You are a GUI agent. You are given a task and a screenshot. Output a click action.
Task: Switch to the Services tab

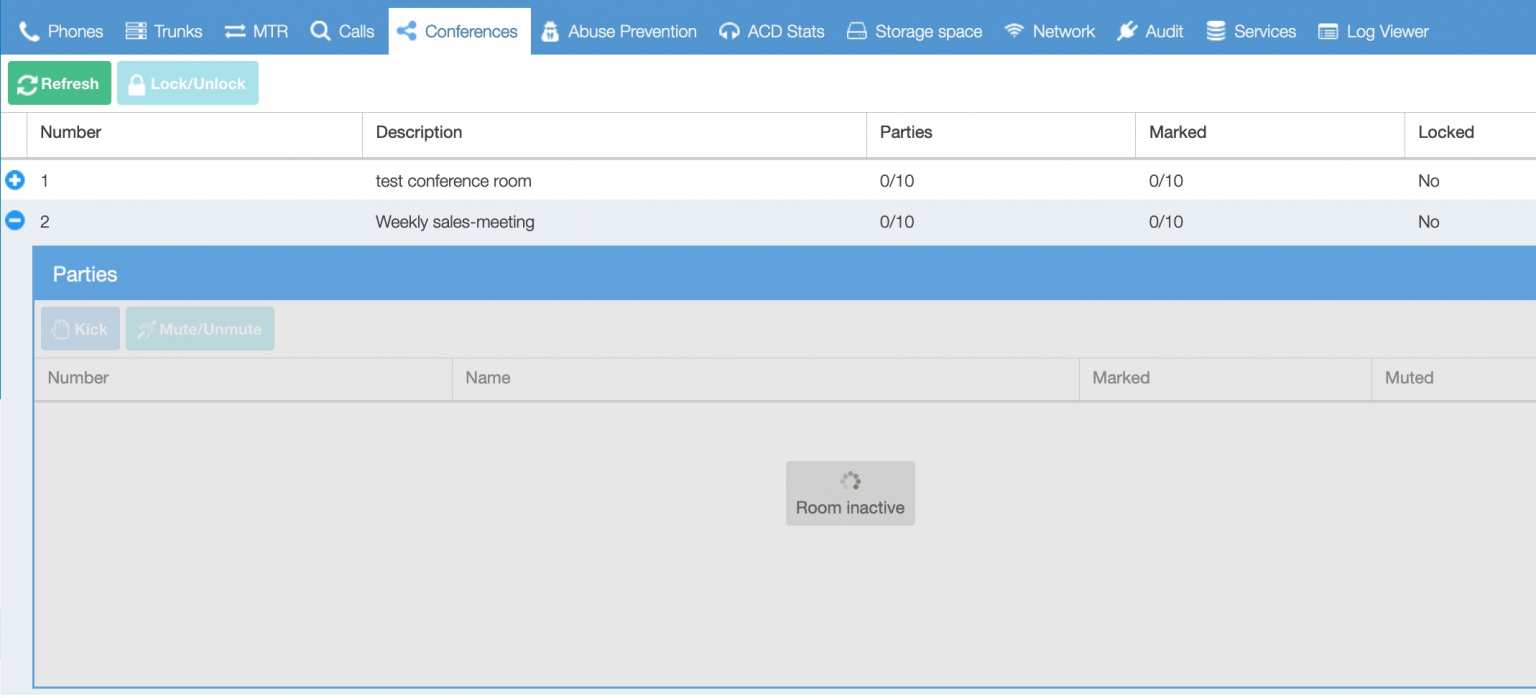1250,30
